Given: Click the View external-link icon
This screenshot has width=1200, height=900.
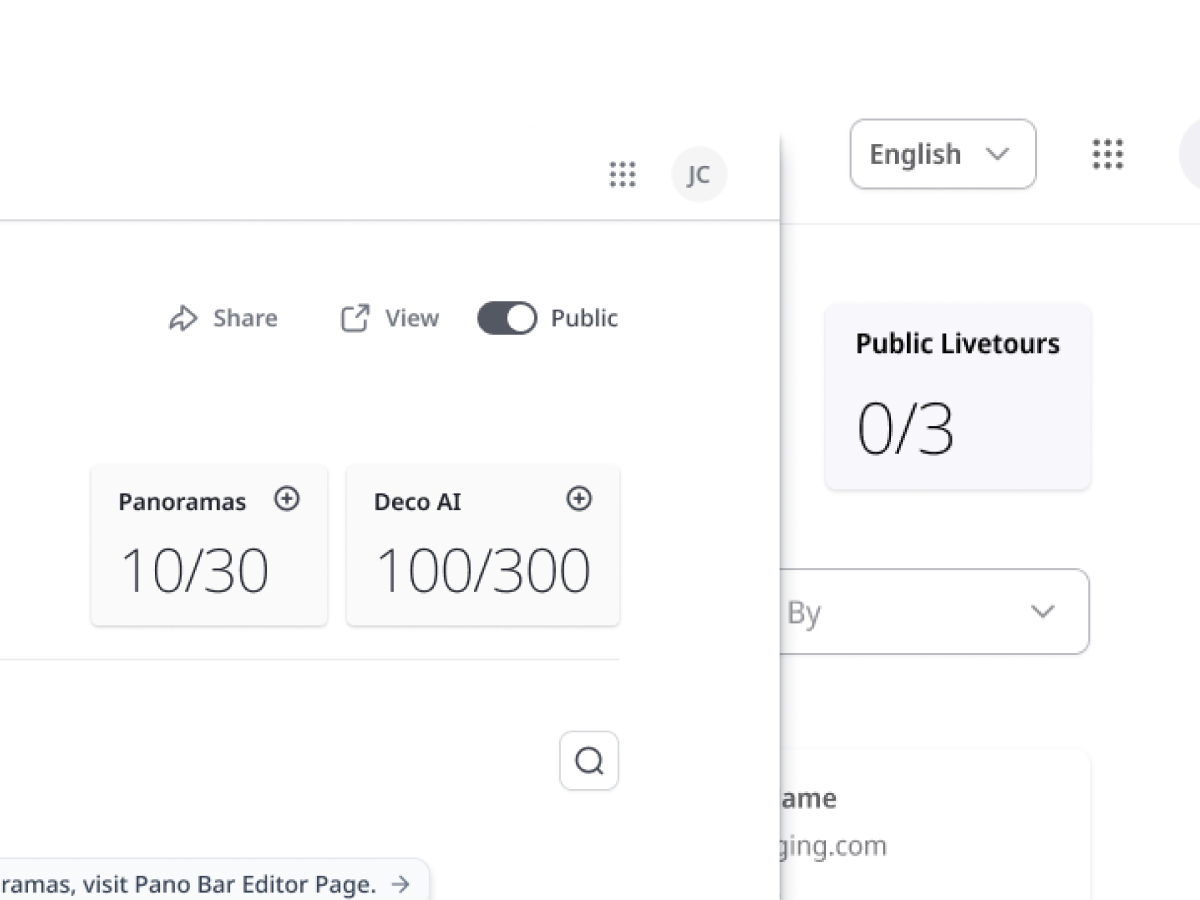Looking at the screenshot, I should [x=355, y=318].
